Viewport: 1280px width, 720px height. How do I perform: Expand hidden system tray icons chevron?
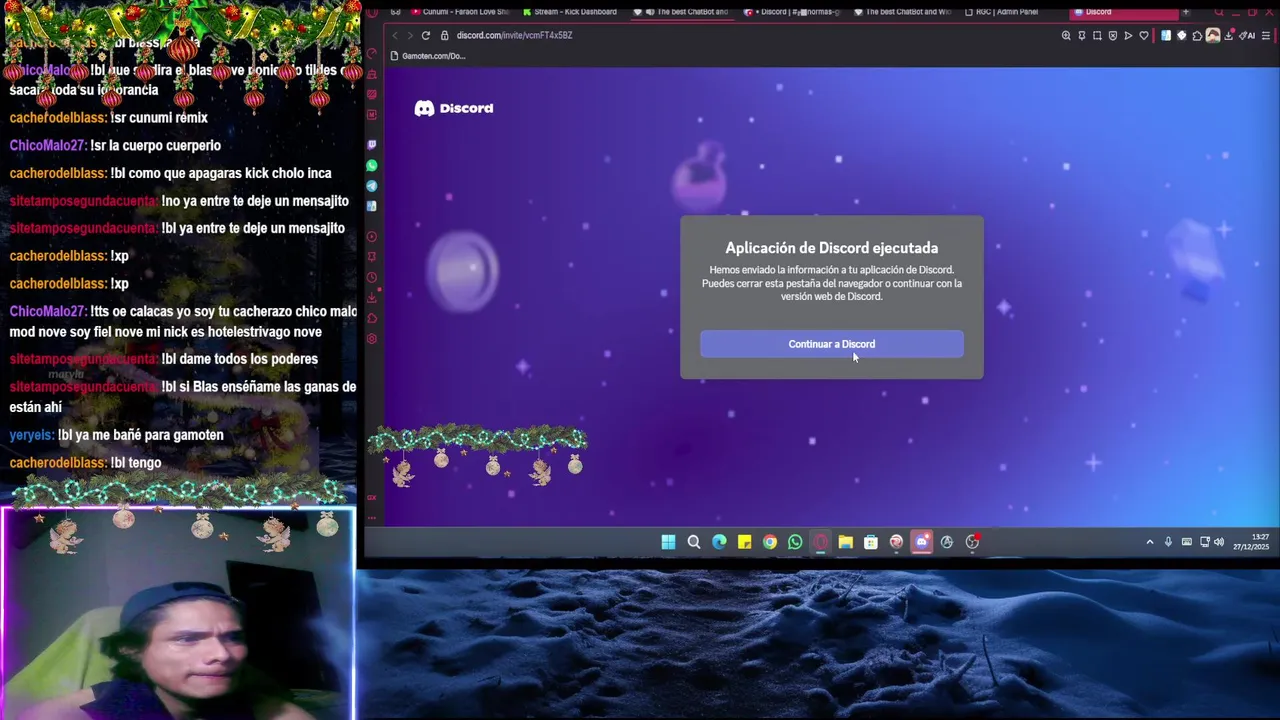coord(1150,542)
